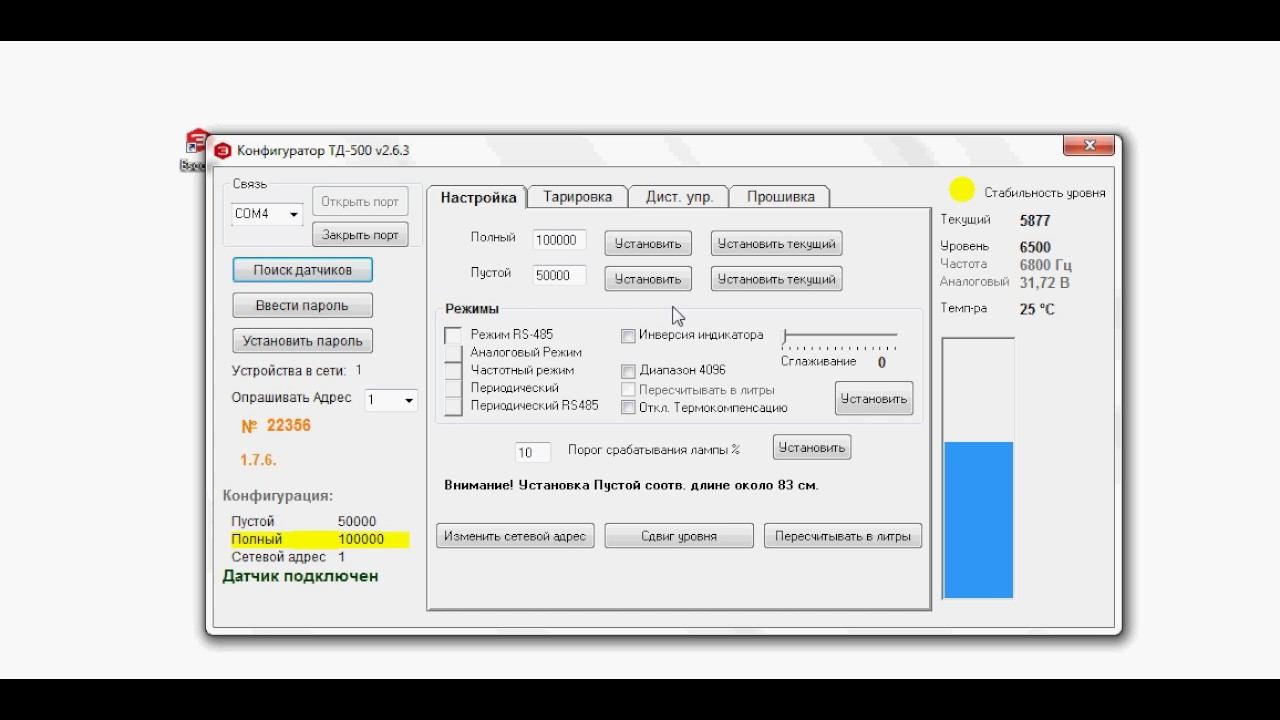Toggle Откл. Термокомпенсацию checkbox
The width and height of the screenshot is (1280, 720).
[x=629, y=407]
